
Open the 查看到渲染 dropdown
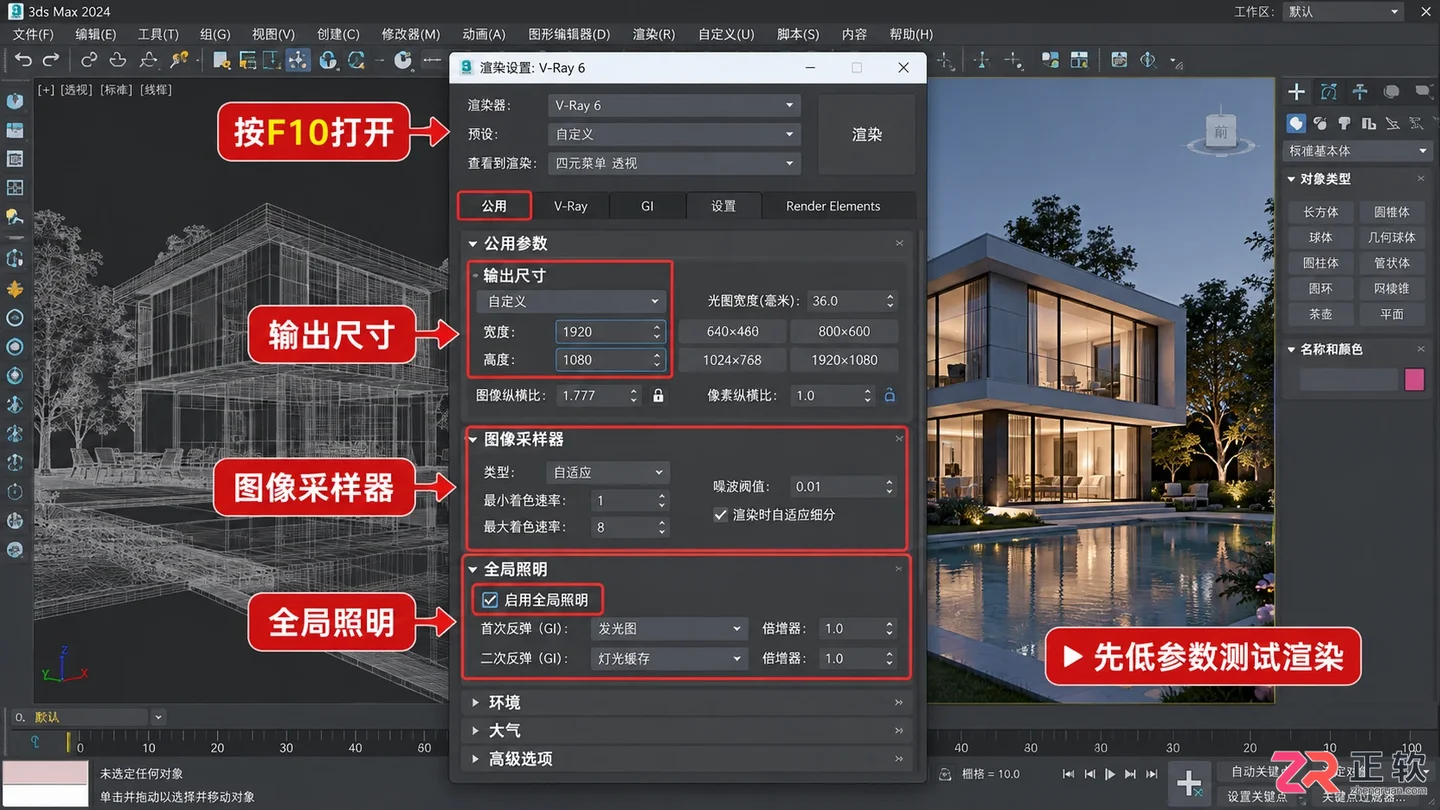point(674,163)
